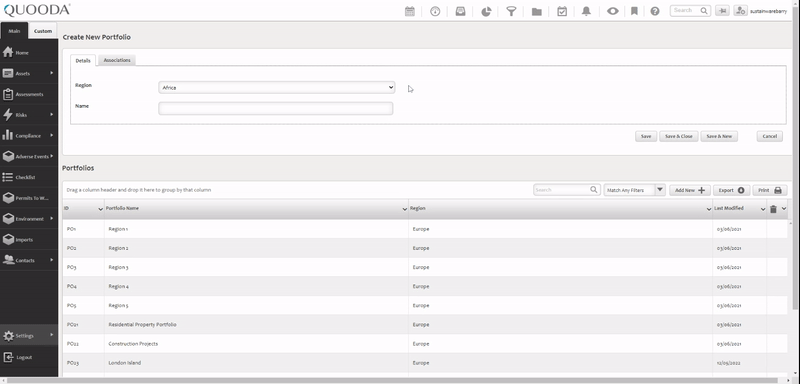Click the bookmark icon
This screenshot has width=800, height=384.
coord(634,11)
